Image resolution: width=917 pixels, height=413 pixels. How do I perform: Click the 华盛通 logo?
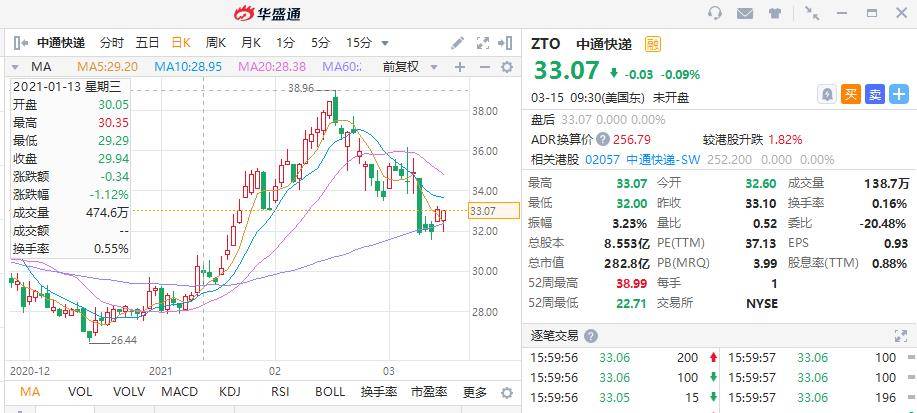(x=267, y=13)
